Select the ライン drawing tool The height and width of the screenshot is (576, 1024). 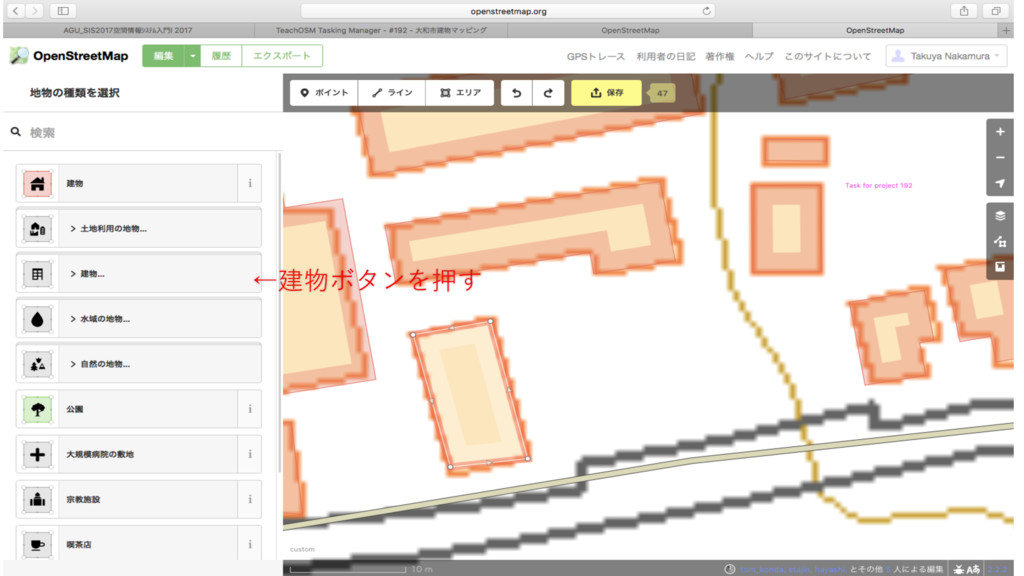click(x=392, y=93)
